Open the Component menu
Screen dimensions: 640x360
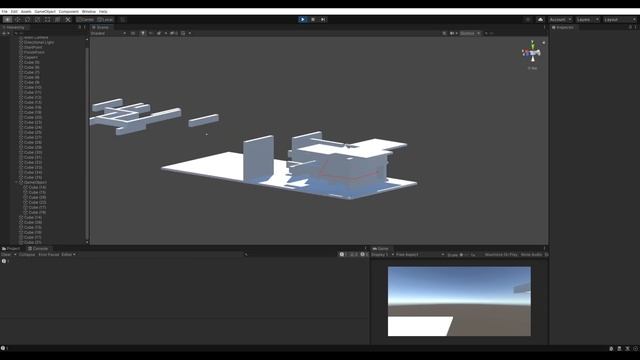click(x=69, y=11)
